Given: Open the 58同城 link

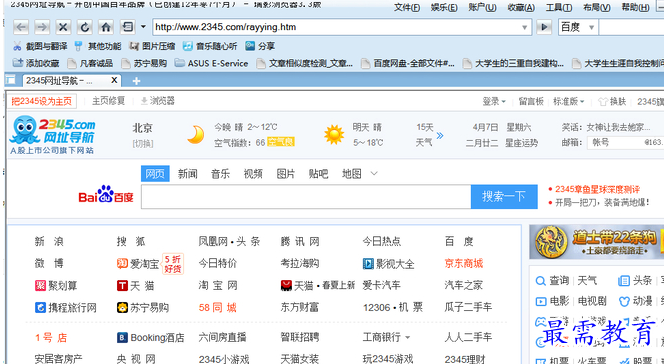Looking at the screenshot, I should click(217, 307).
